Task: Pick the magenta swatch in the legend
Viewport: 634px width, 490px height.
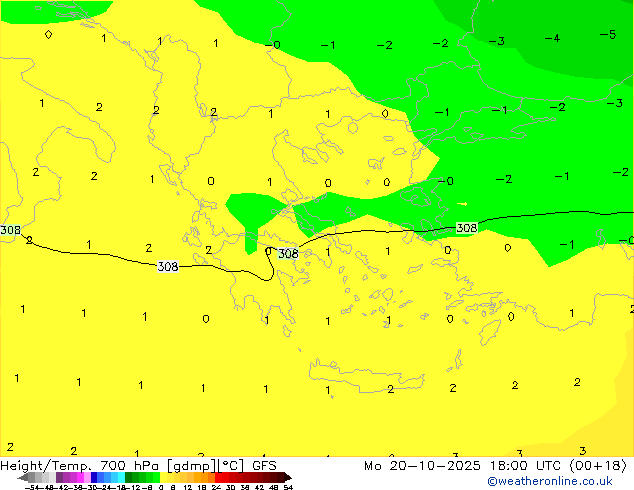Action: click(80, 477)
